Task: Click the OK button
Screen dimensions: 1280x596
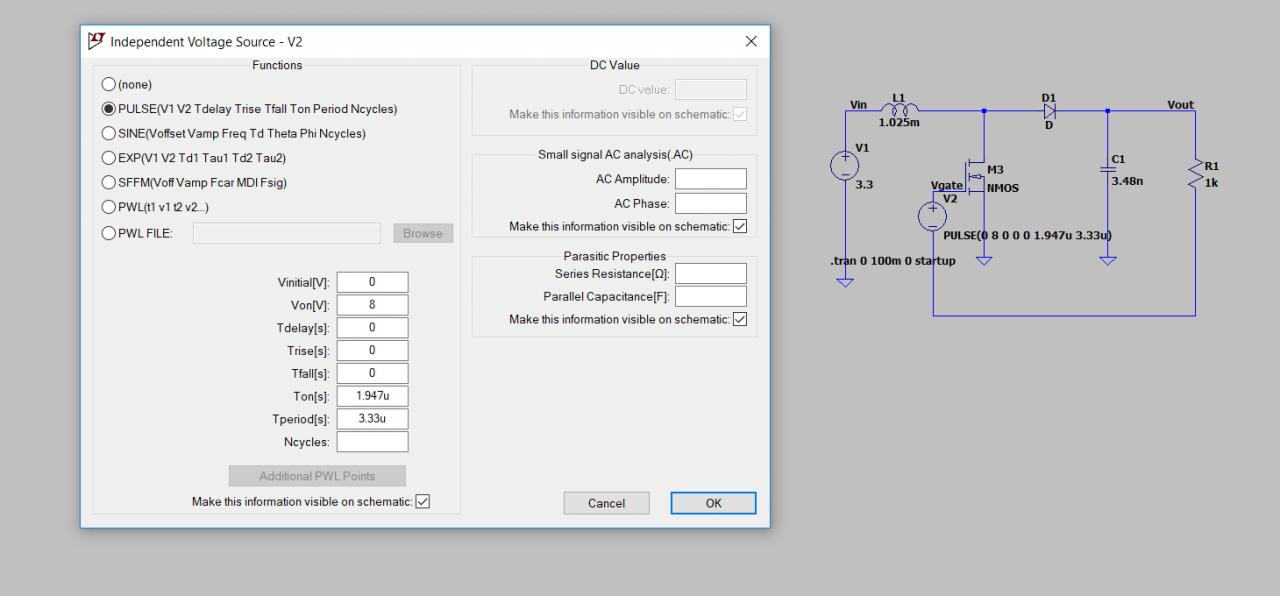Action: click(x=713, y=503)
